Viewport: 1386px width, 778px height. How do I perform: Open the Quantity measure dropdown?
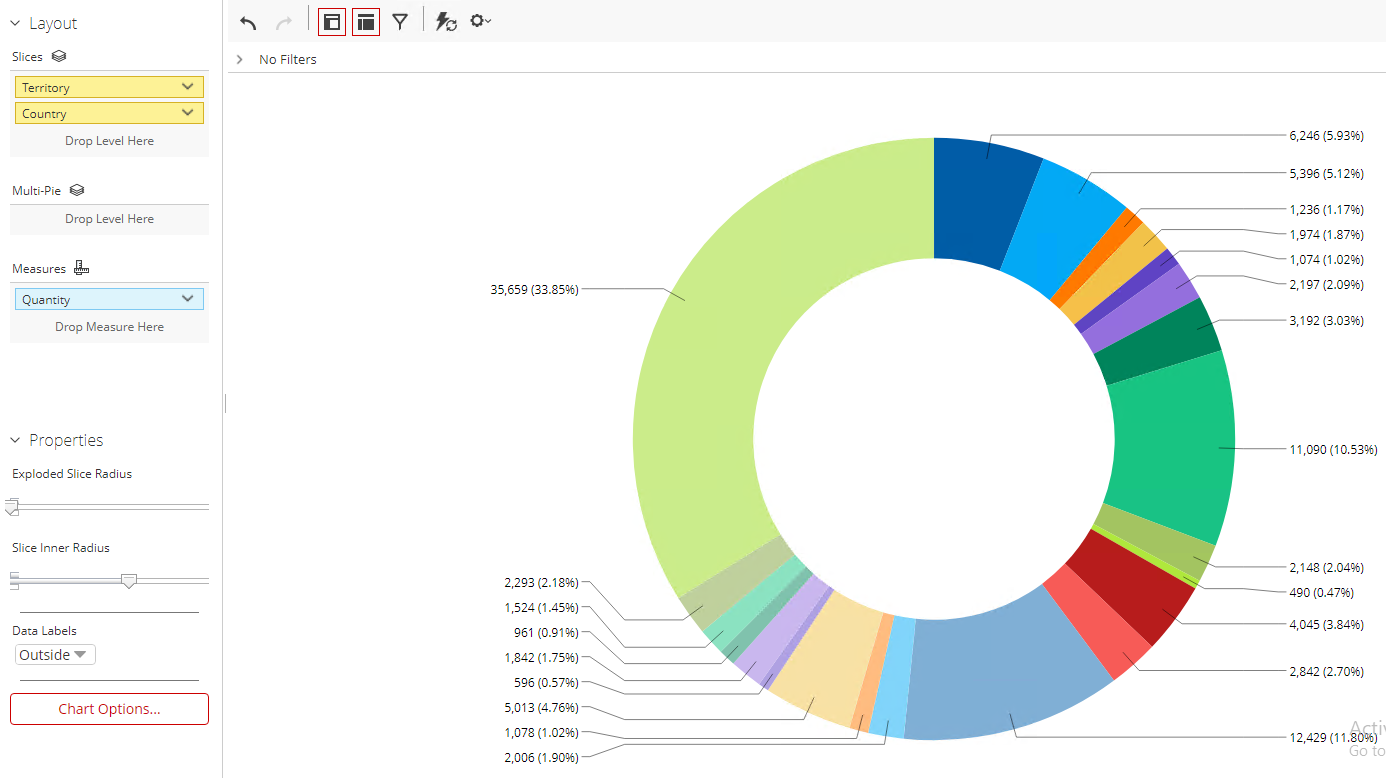pos(188,299)
